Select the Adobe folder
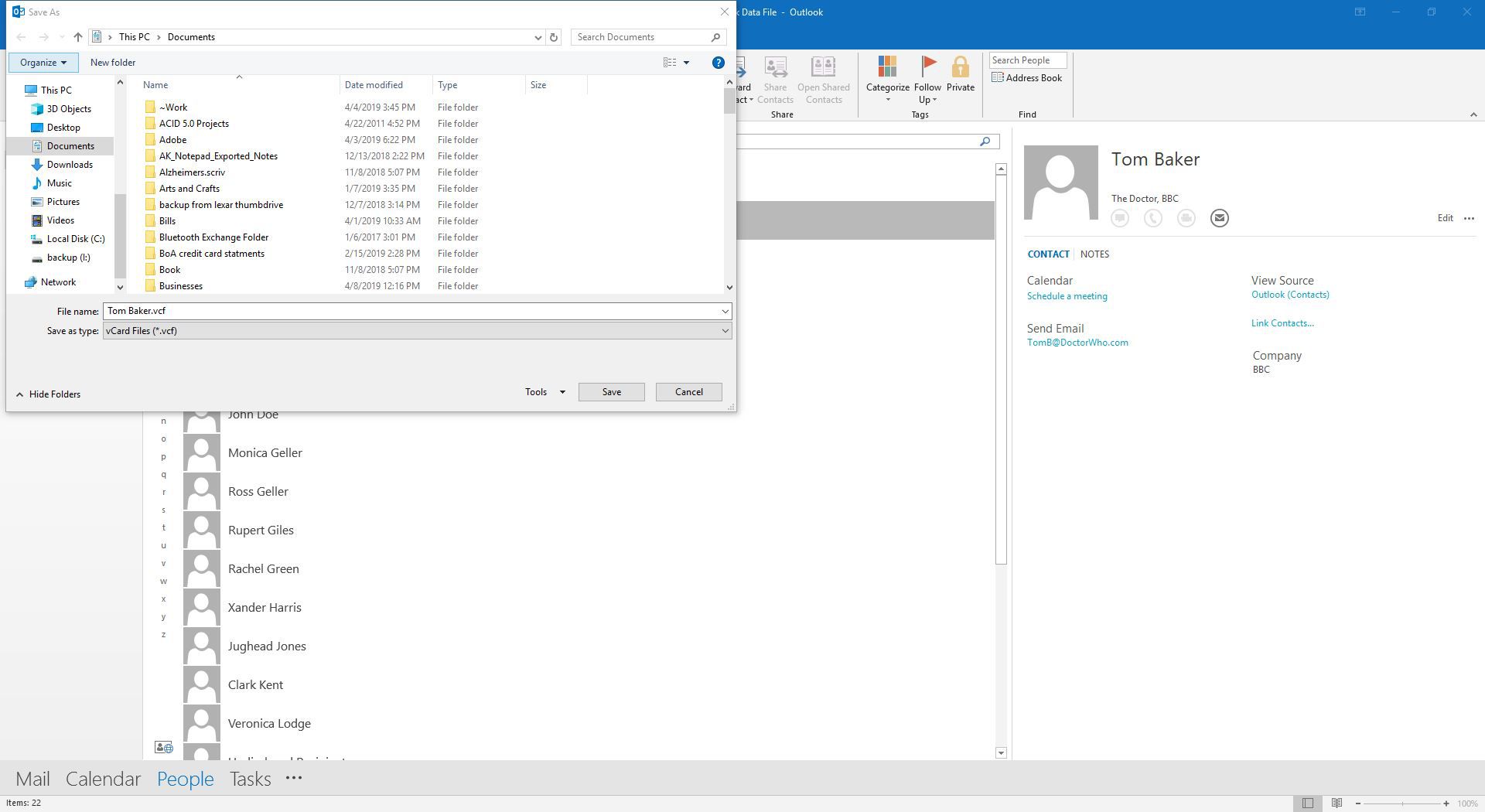Screen dimensions: 1485x812 pos(172,140)
